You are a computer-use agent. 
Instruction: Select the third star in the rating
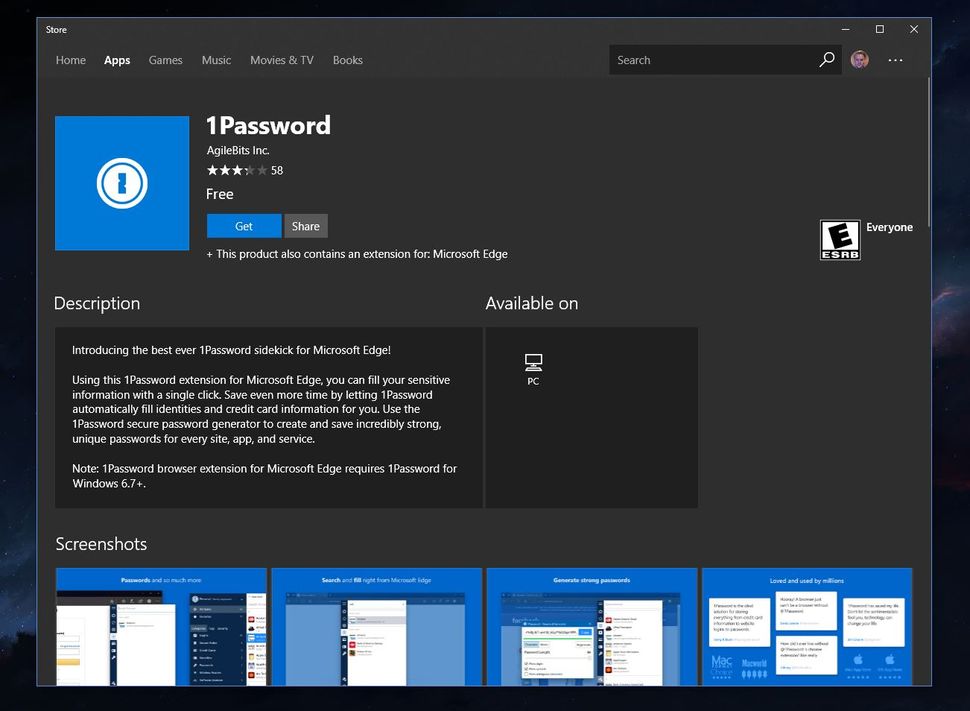[x=238, y=170]
